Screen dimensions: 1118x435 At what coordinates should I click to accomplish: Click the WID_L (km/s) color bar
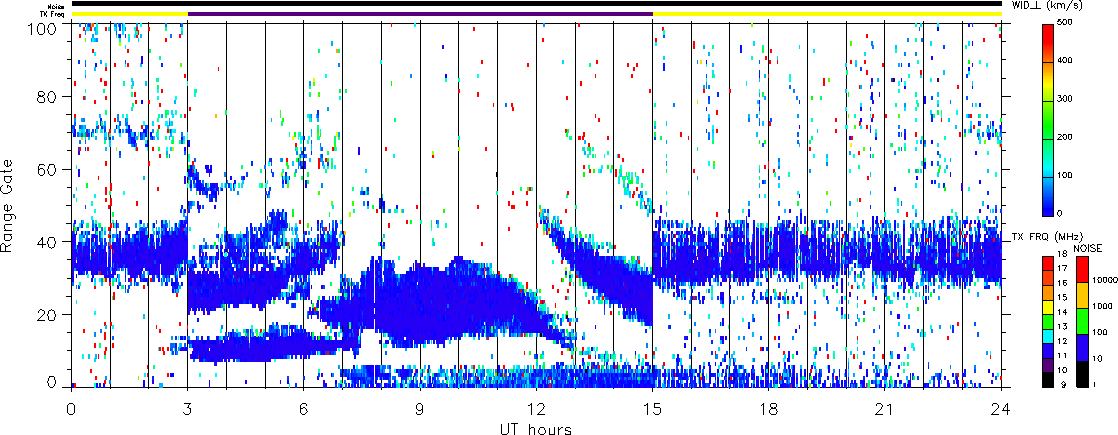coord(1048,118)
